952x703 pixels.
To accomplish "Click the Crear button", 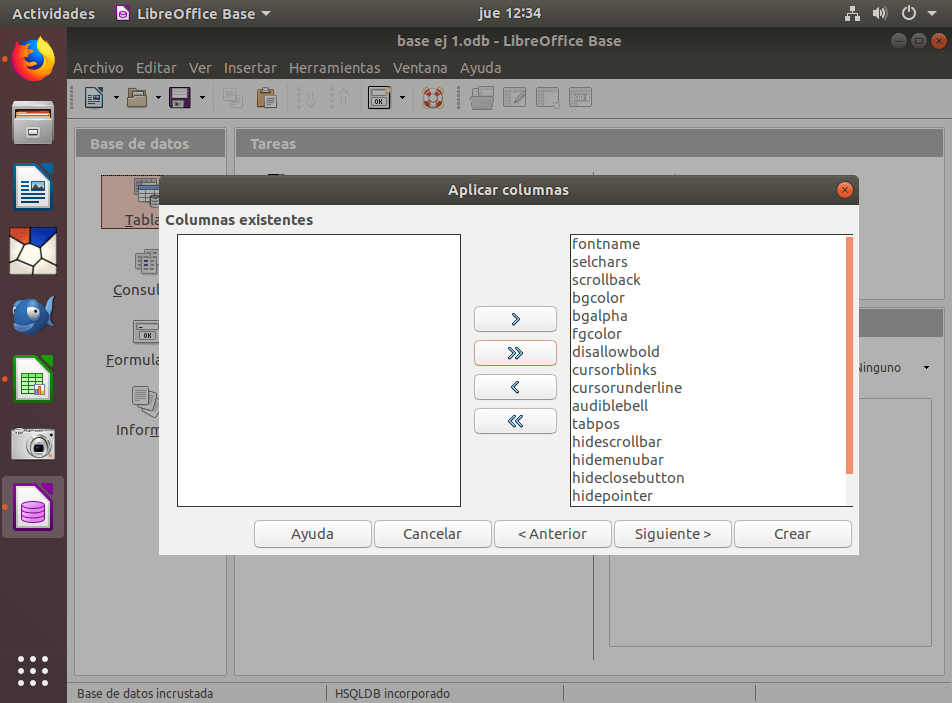I will click(792, 534).
